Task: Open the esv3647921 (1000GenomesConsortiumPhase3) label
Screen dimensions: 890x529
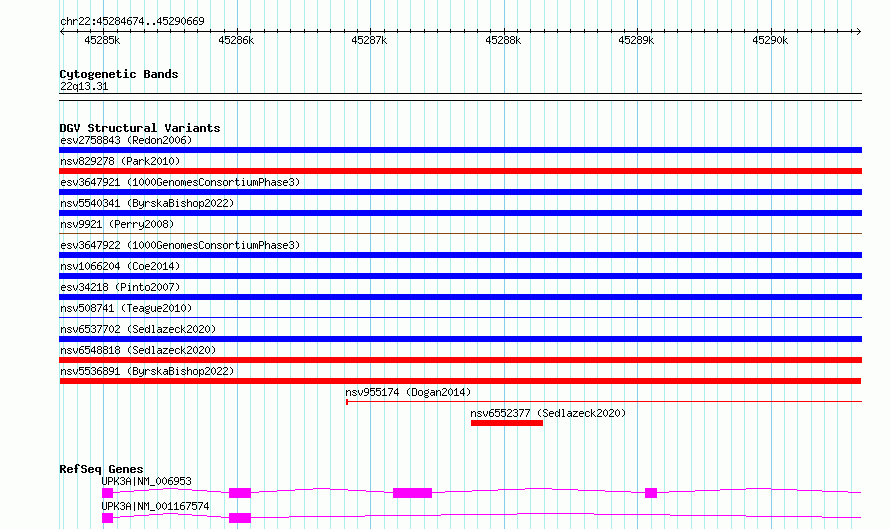Action: coord(180,182)
